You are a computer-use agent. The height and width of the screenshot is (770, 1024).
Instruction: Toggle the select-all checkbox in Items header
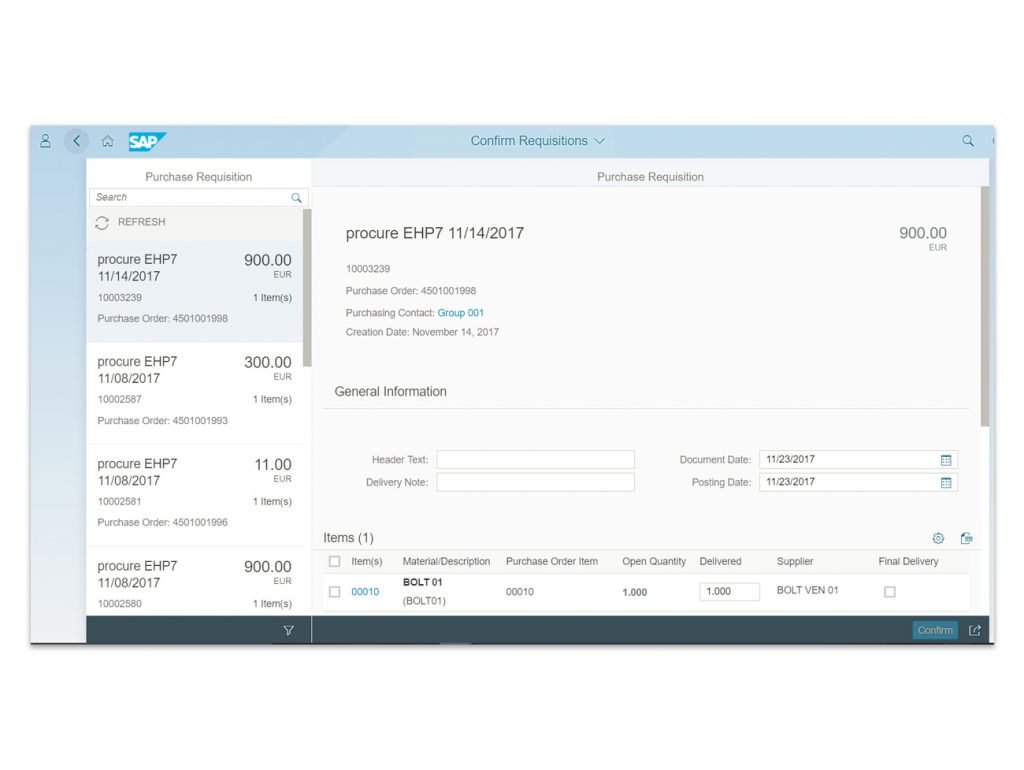pos(335,561)
